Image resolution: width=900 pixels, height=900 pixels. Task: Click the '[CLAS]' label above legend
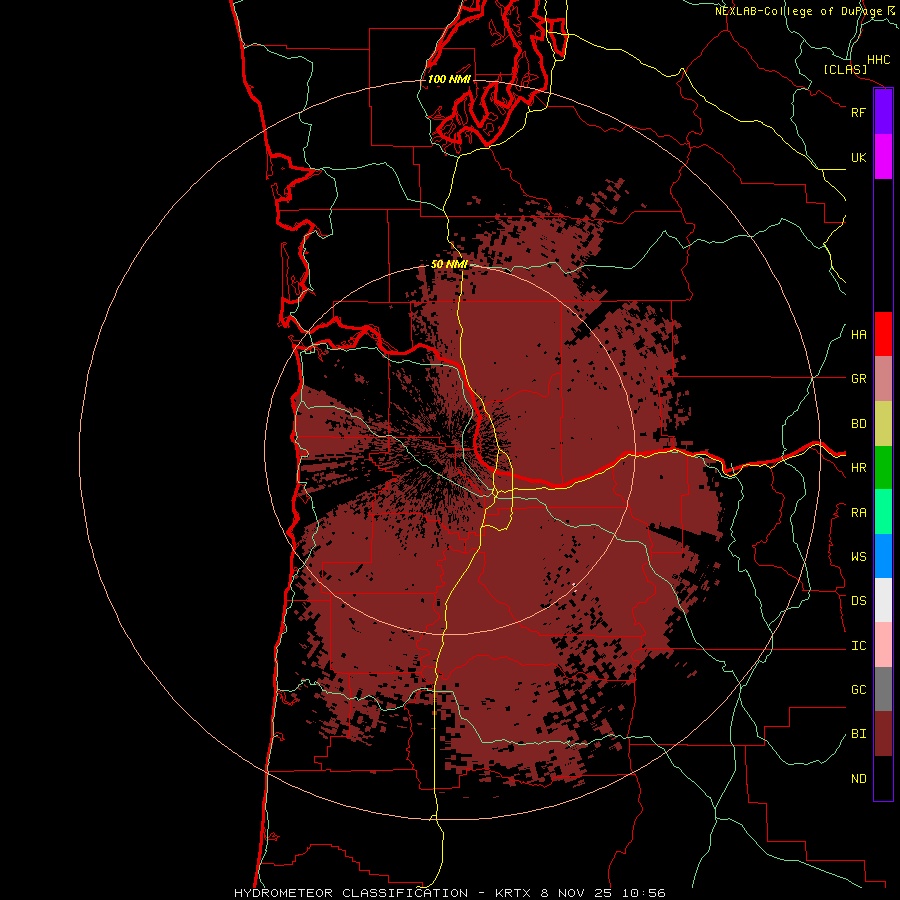845,69
